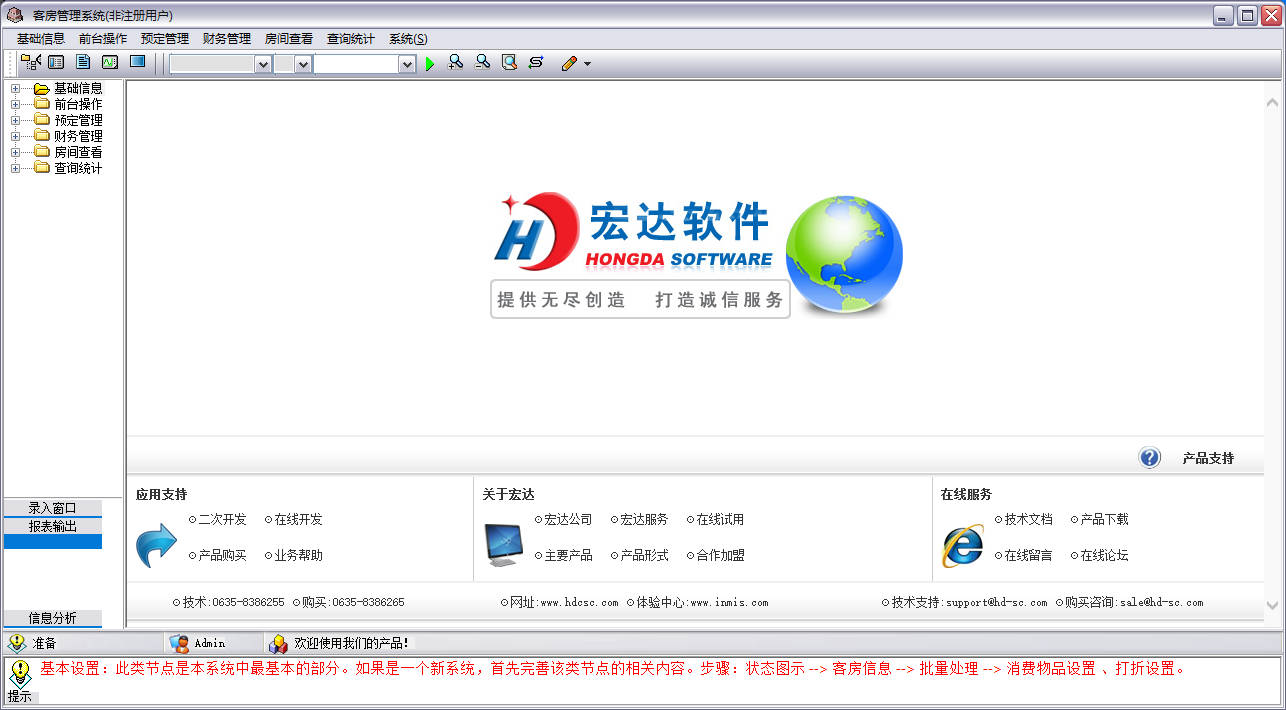Image resolution: width=1286 pixels, height=710 pixels.
Task: Open the 宏达服务 link
Action: (644, 520)
